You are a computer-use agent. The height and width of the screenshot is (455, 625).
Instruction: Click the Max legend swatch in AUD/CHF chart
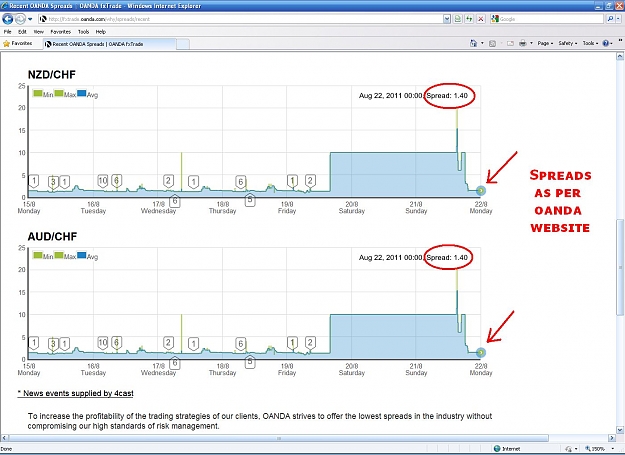[59, 255]
